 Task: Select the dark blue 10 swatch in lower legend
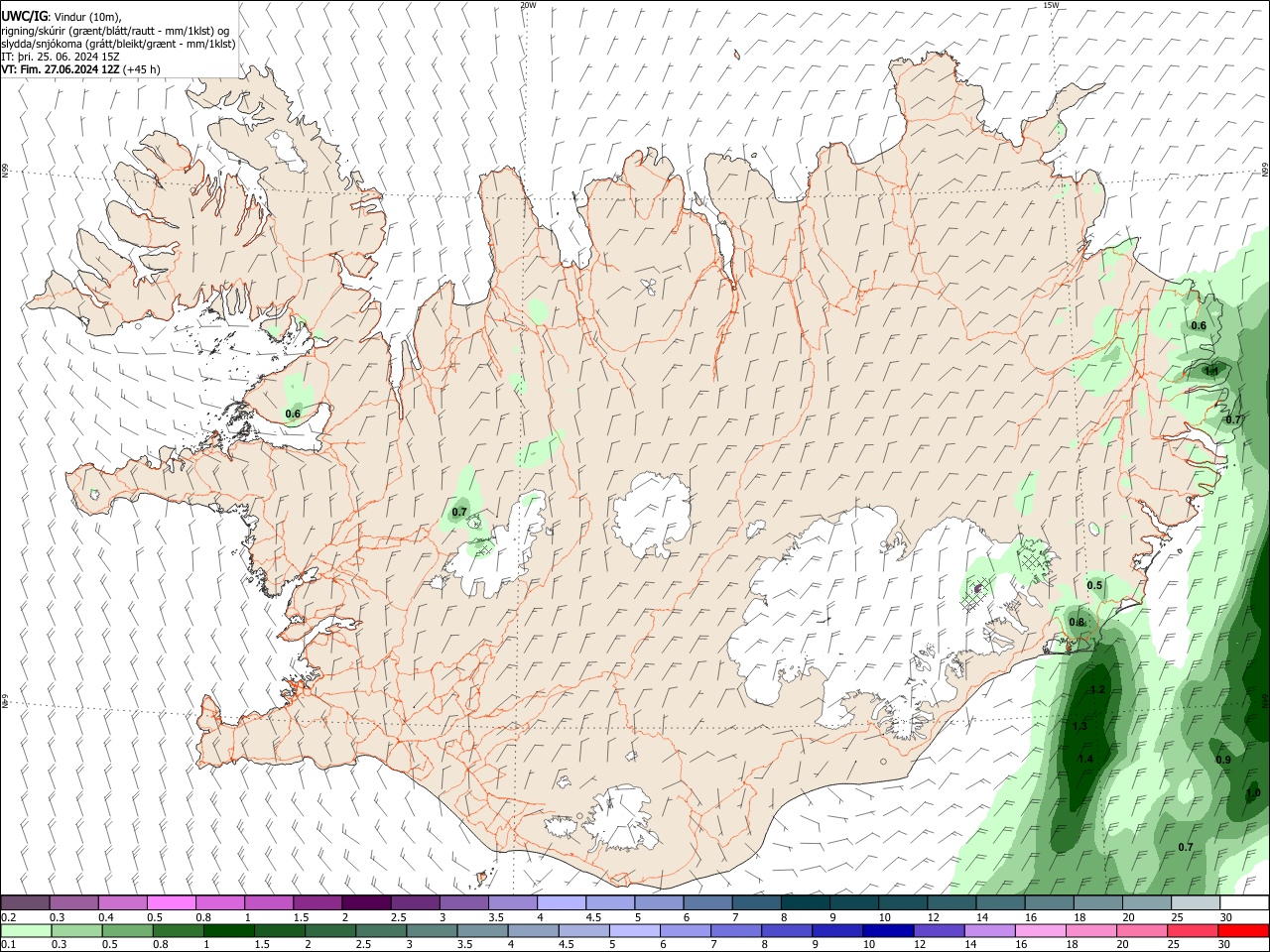tap(886, 931)
